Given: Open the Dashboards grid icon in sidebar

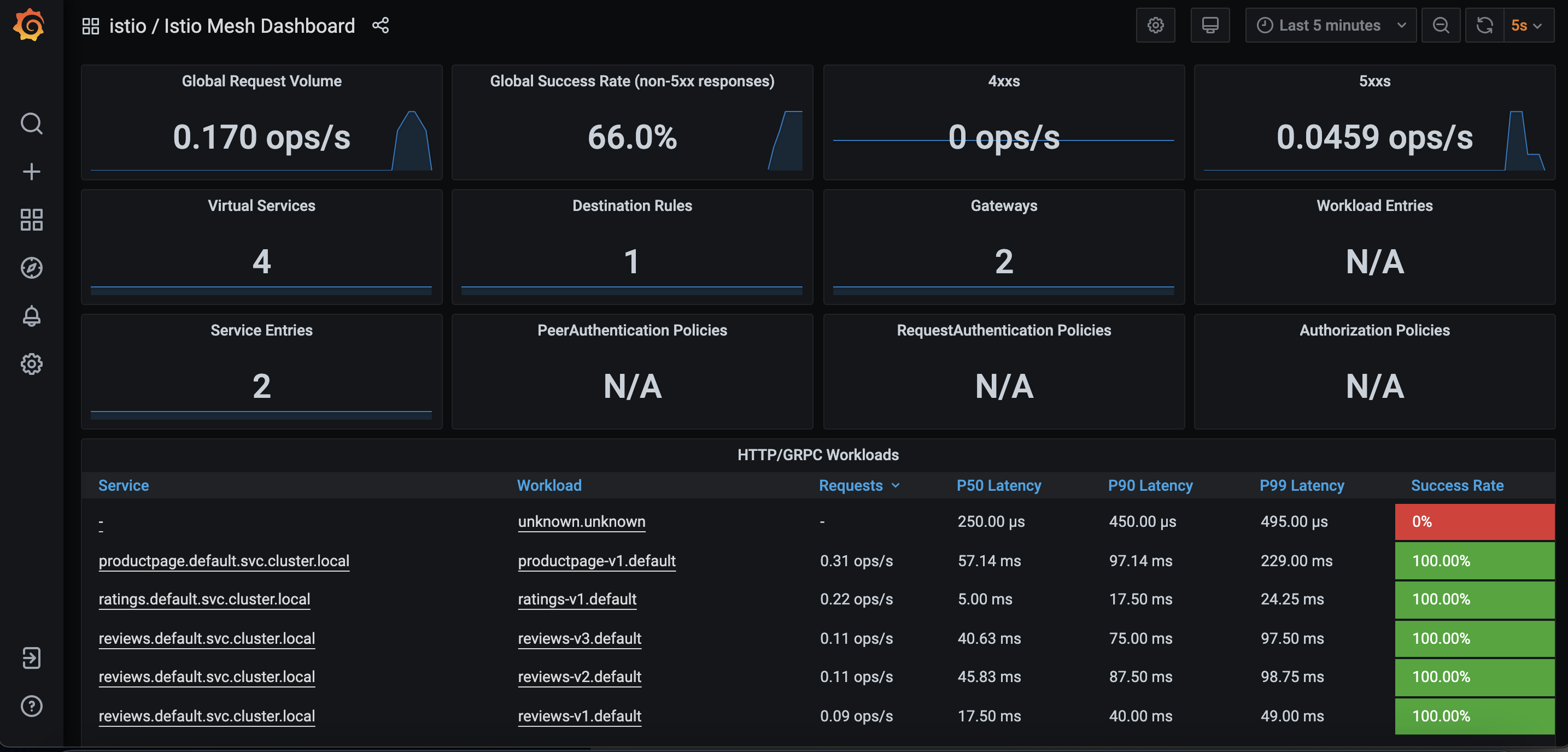Looking at the screenshot, I should (31, 220).
